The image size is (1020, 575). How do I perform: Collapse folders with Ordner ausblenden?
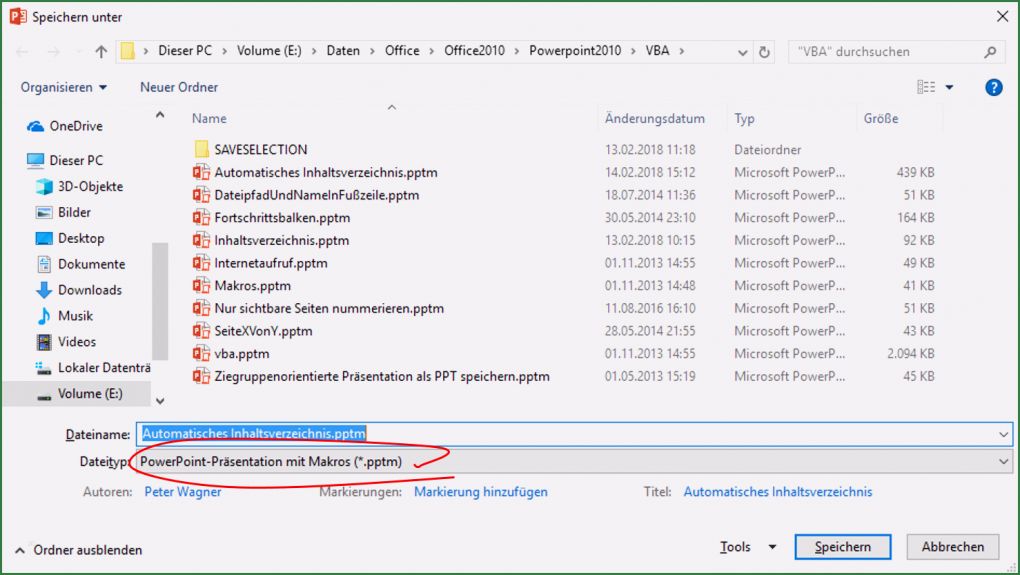[79, 550]
